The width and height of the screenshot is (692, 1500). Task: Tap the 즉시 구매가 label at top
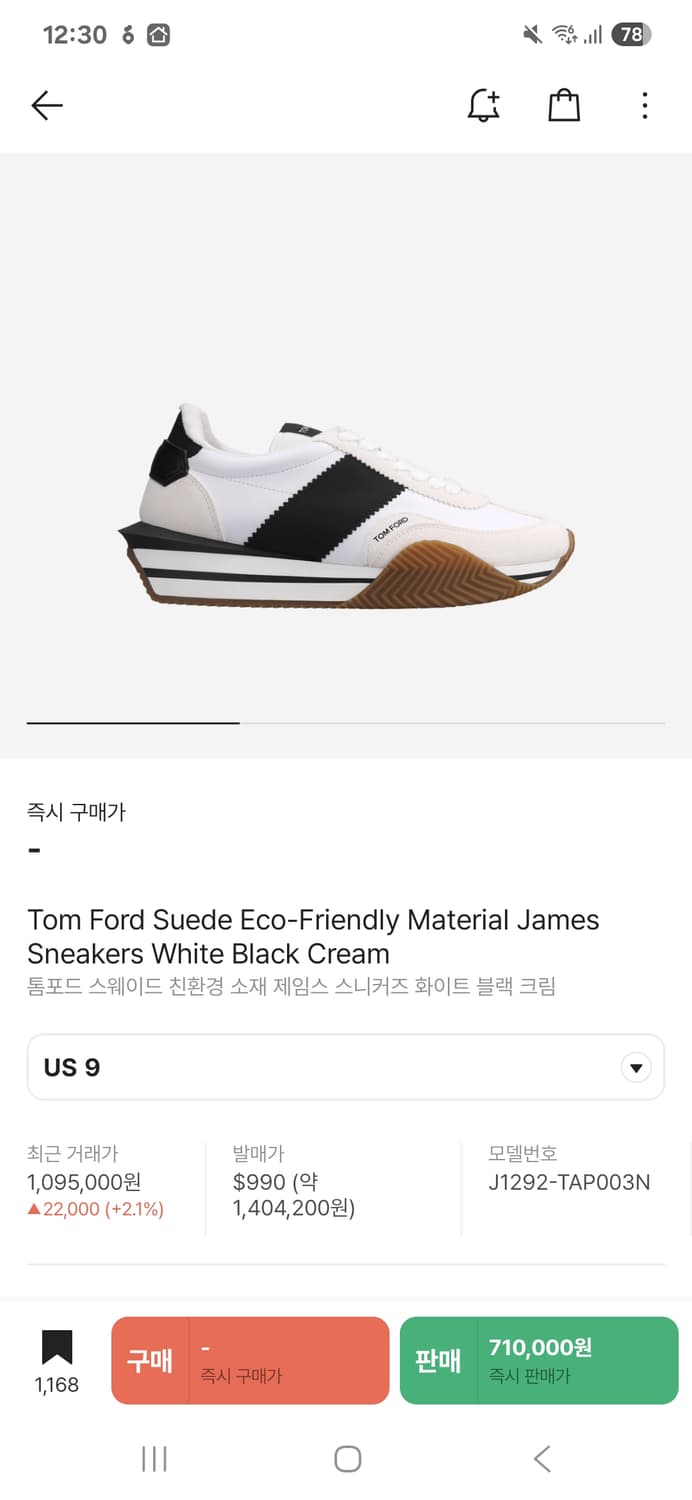[x=76, y=812]
